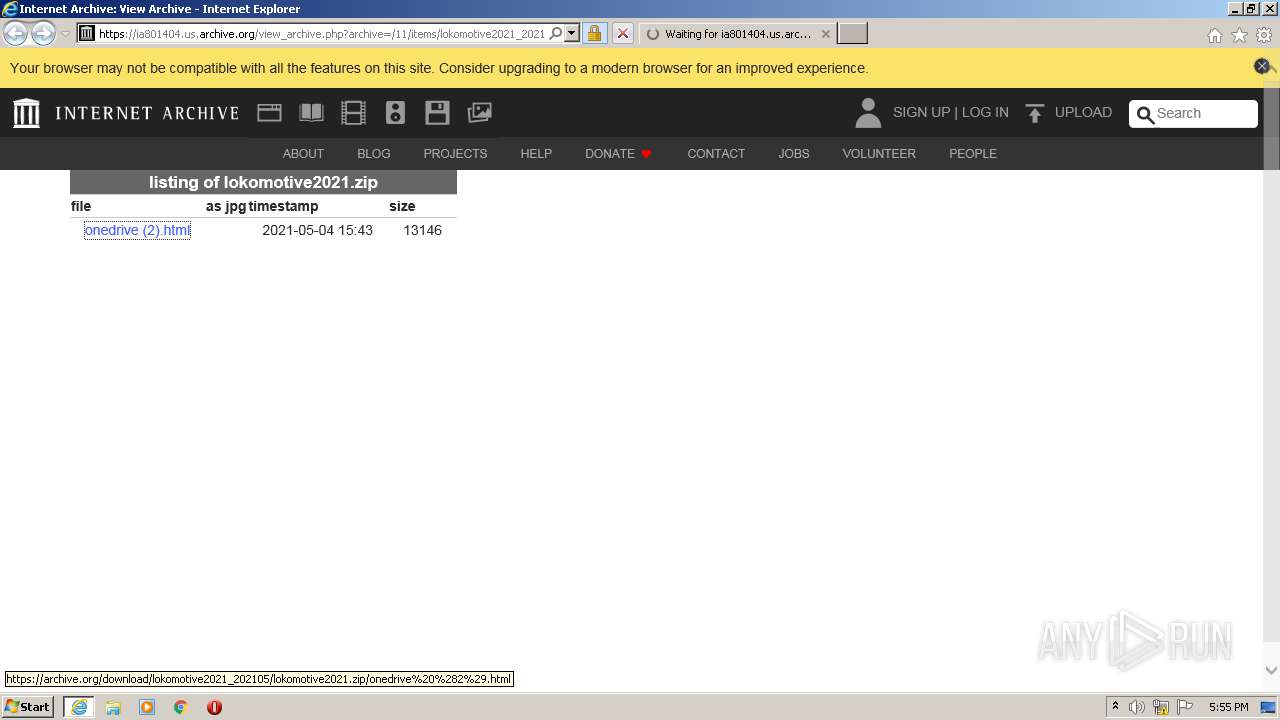Open the Software floppy disk icon
1280x720 pixels.
tap(437, 113)
